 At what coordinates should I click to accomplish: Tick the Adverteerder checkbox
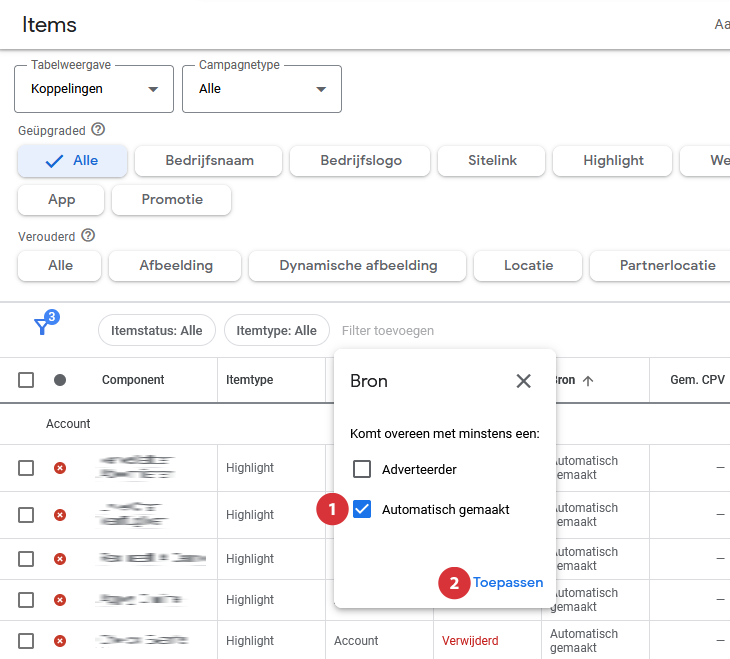362,469
